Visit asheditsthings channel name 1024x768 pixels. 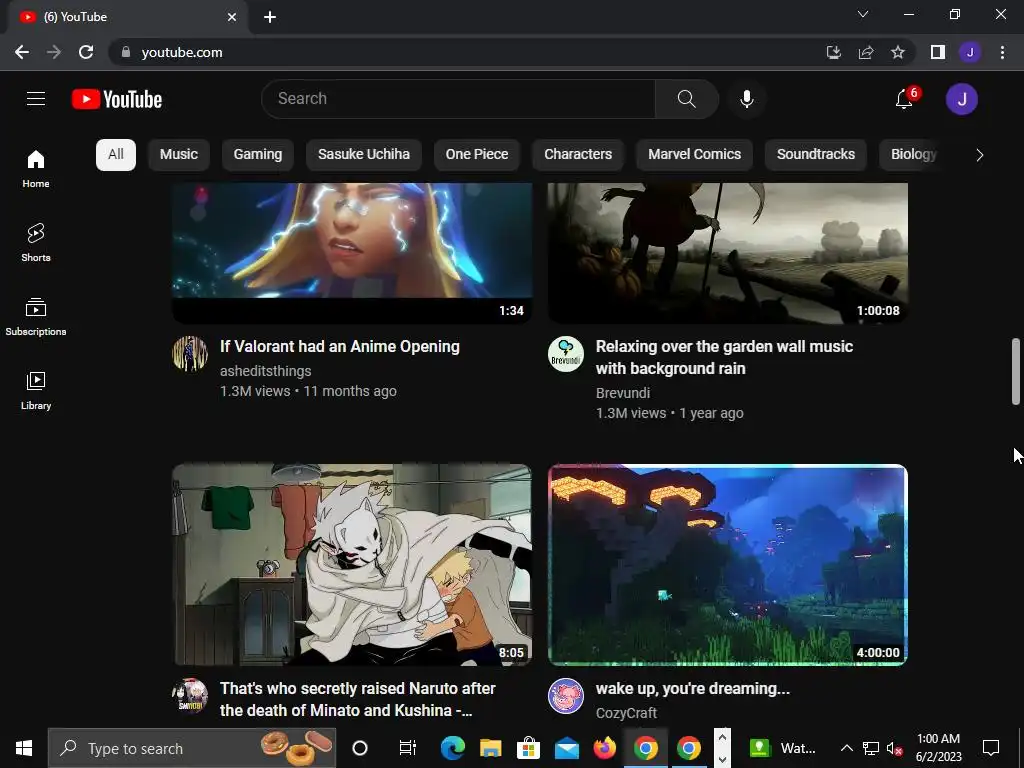[x=265, y=371]
